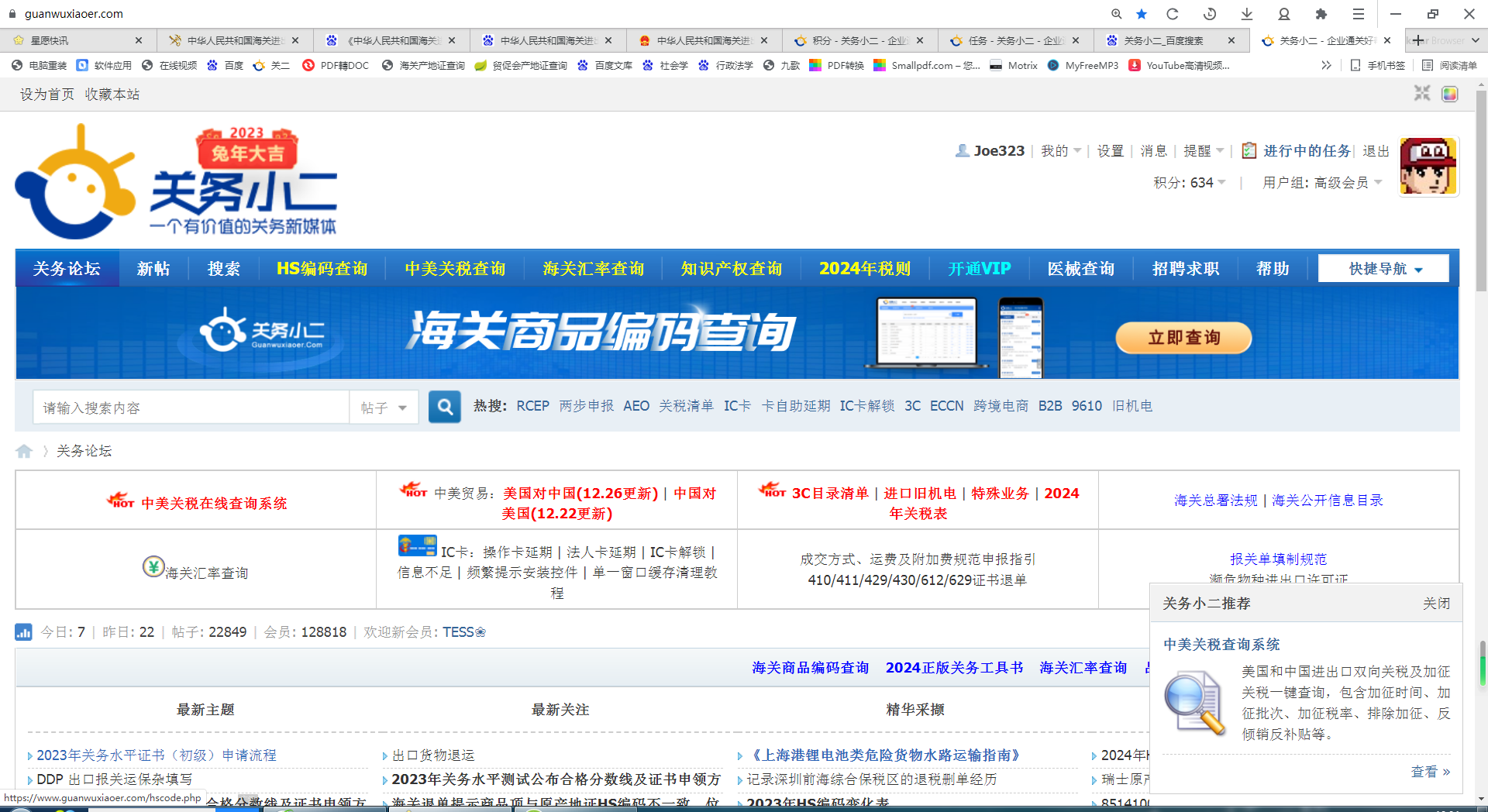Viewport: 1488px width, 812px height.
Task: Click the browser zoom magnifier icon
Action: [1117, 14]
